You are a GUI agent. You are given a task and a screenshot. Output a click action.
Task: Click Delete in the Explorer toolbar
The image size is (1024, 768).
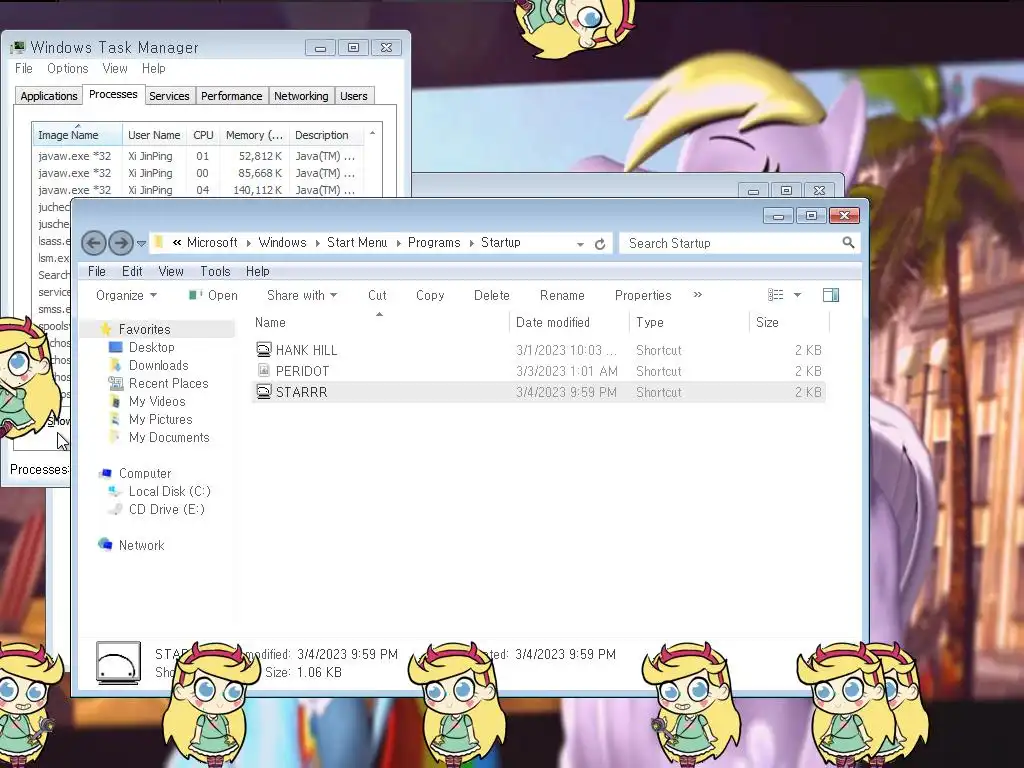(492, 295)
